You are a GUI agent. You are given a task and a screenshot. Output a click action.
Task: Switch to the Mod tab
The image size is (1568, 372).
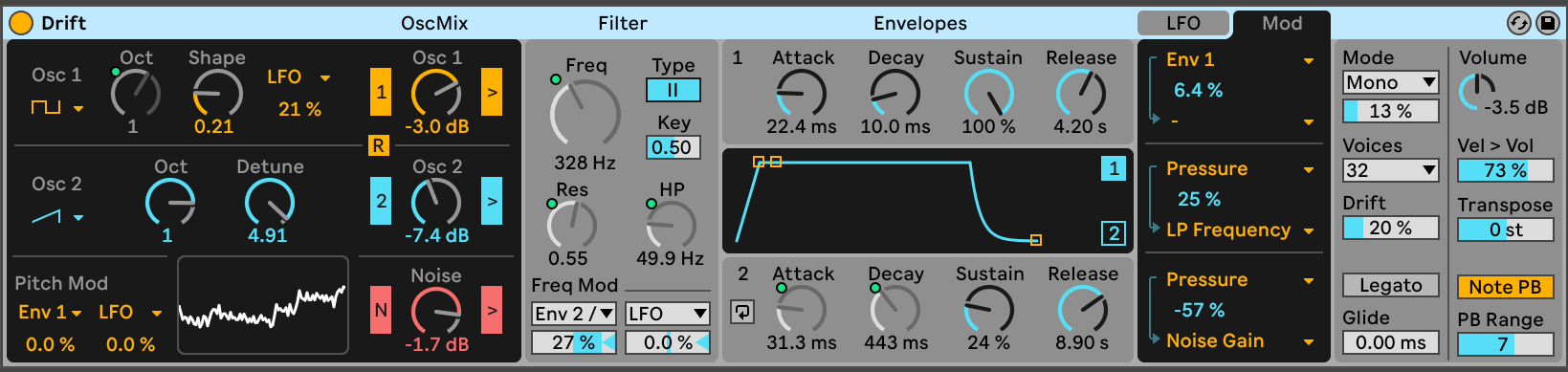(1282, 24)
